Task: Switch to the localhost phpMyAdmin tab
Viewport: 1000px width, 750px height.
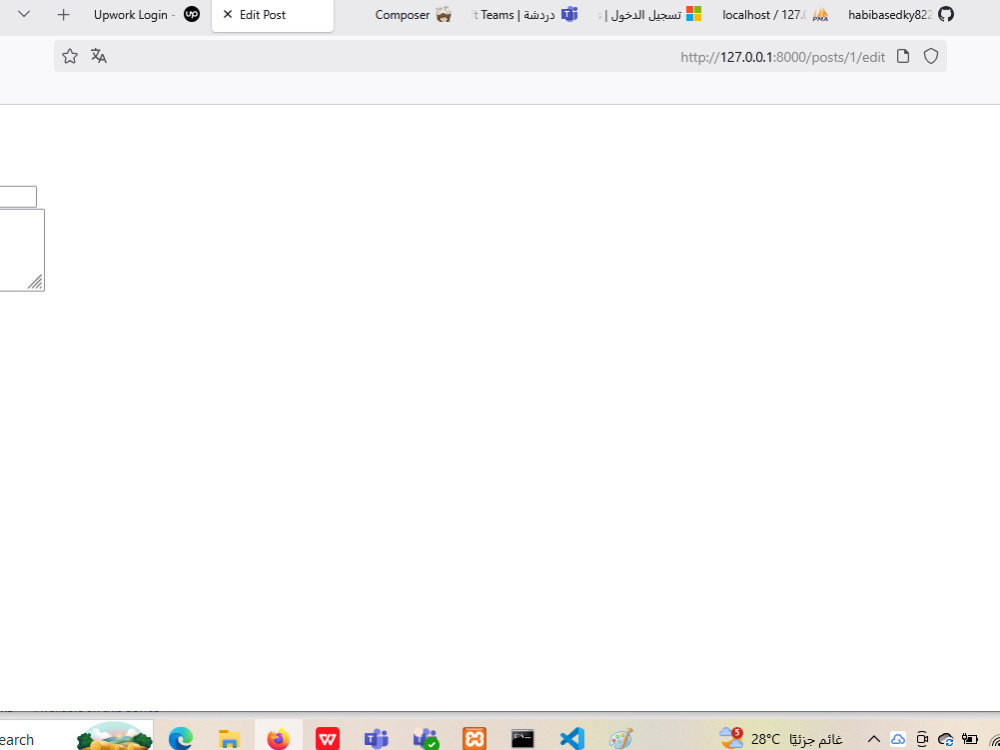Action: point(776,15)
